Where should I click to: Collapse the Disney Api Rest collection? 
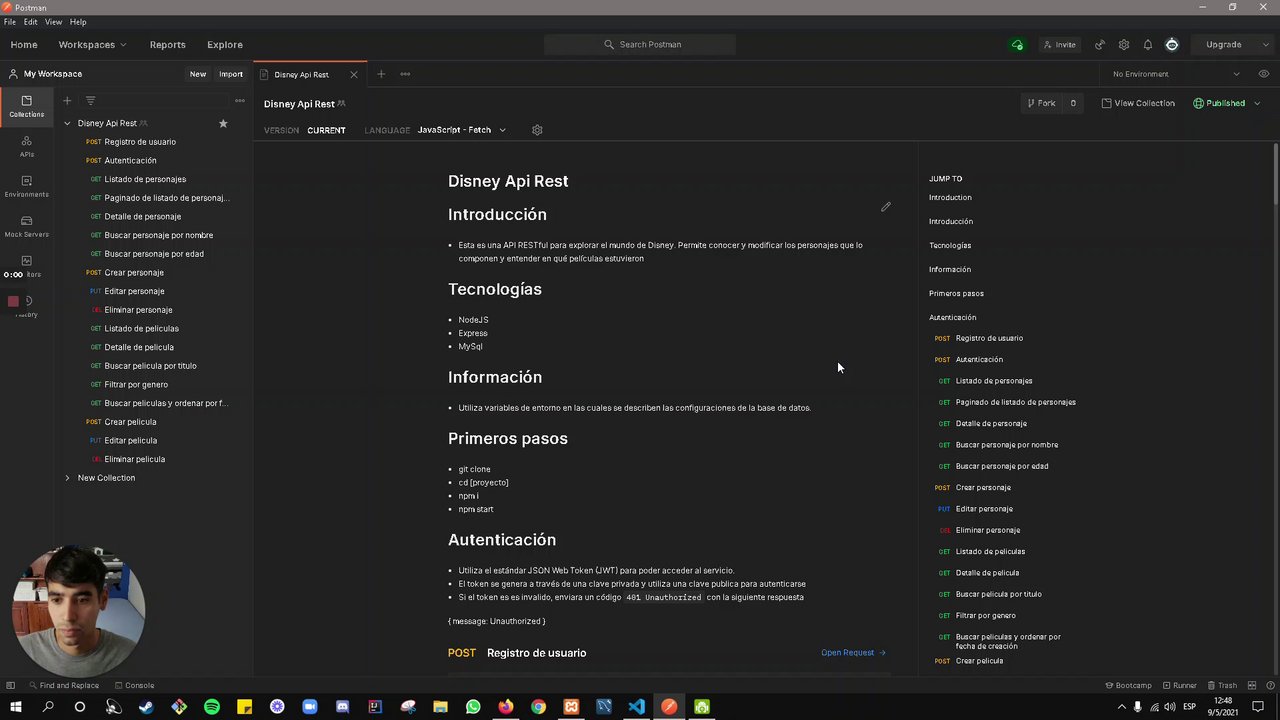pos(67,123)
